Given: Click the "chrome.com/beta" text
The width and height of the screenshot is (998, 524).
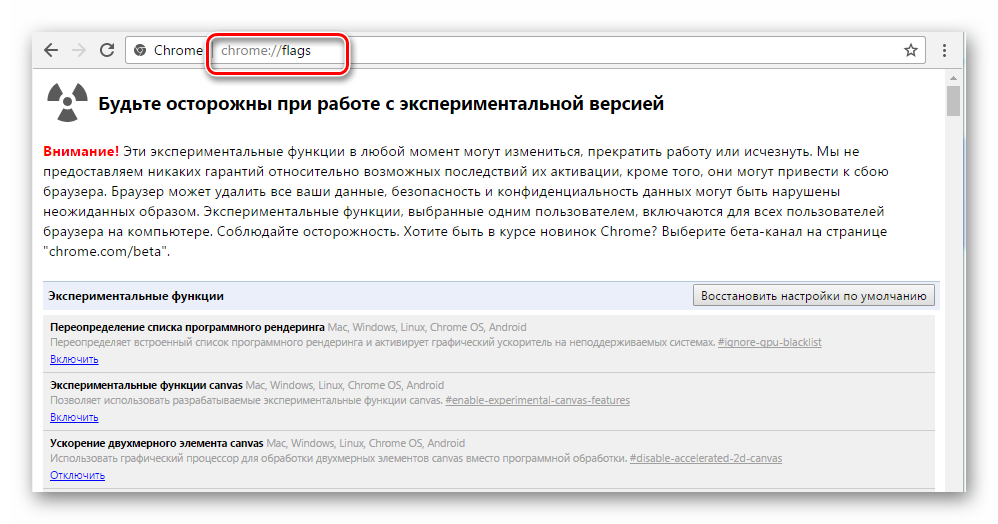Looking at the screenshot, I should click(106, 251).
